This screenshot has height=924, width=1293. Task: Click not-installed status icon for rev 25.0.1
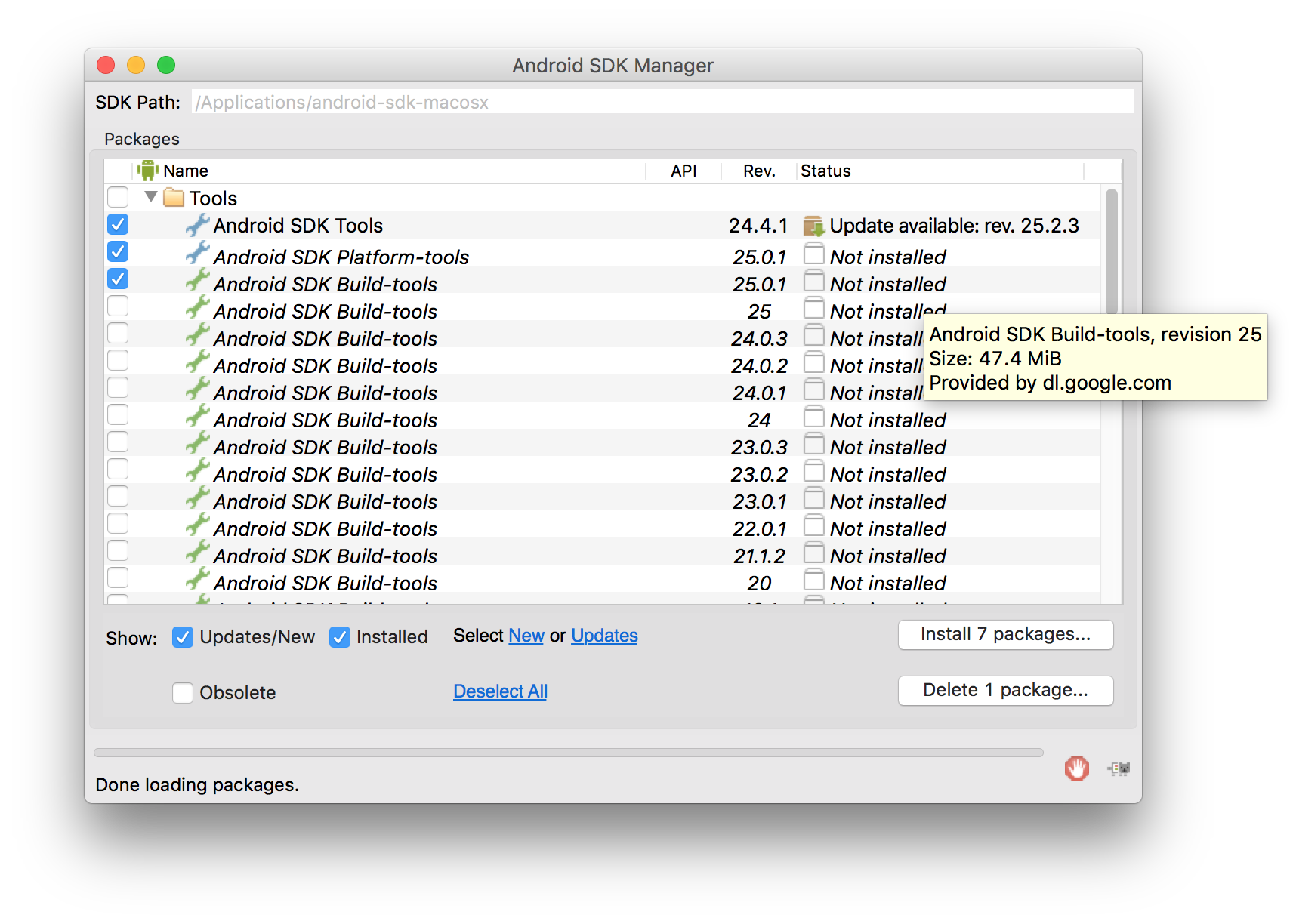[x=813, y=281]
